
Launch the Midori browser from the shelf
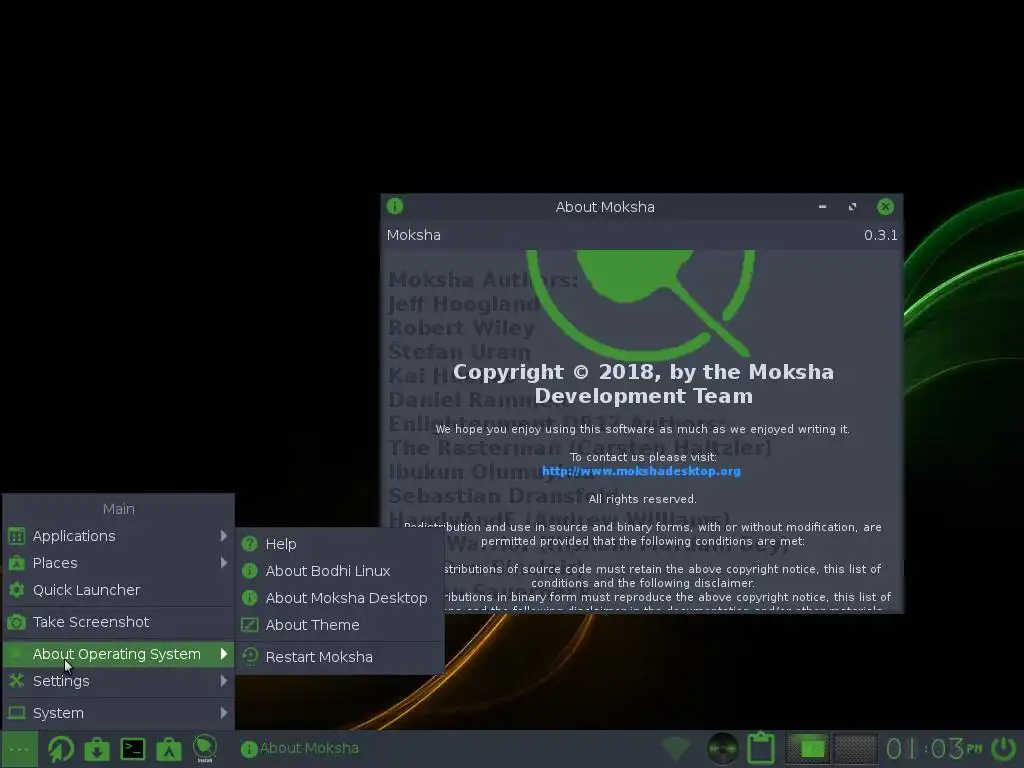tap(61, 748)
